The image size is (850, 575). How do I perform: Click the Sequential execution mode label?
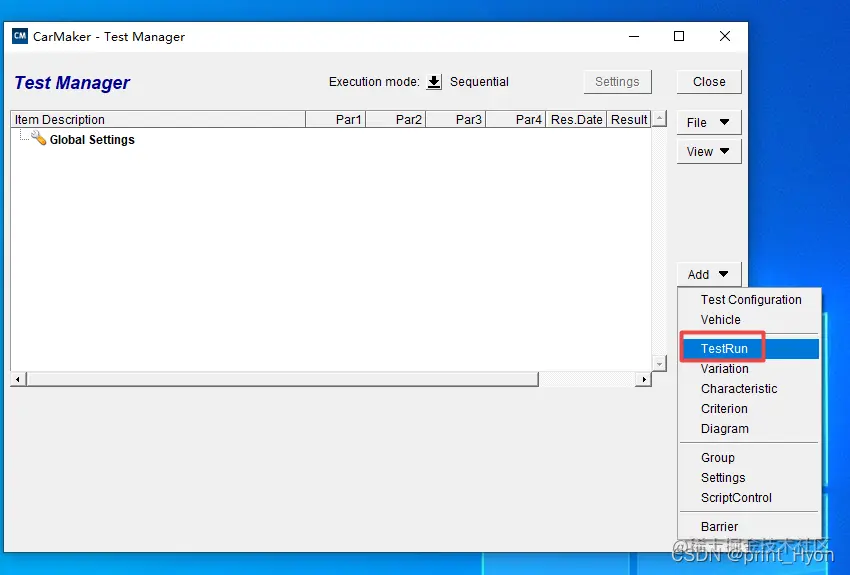click(479, 82)
